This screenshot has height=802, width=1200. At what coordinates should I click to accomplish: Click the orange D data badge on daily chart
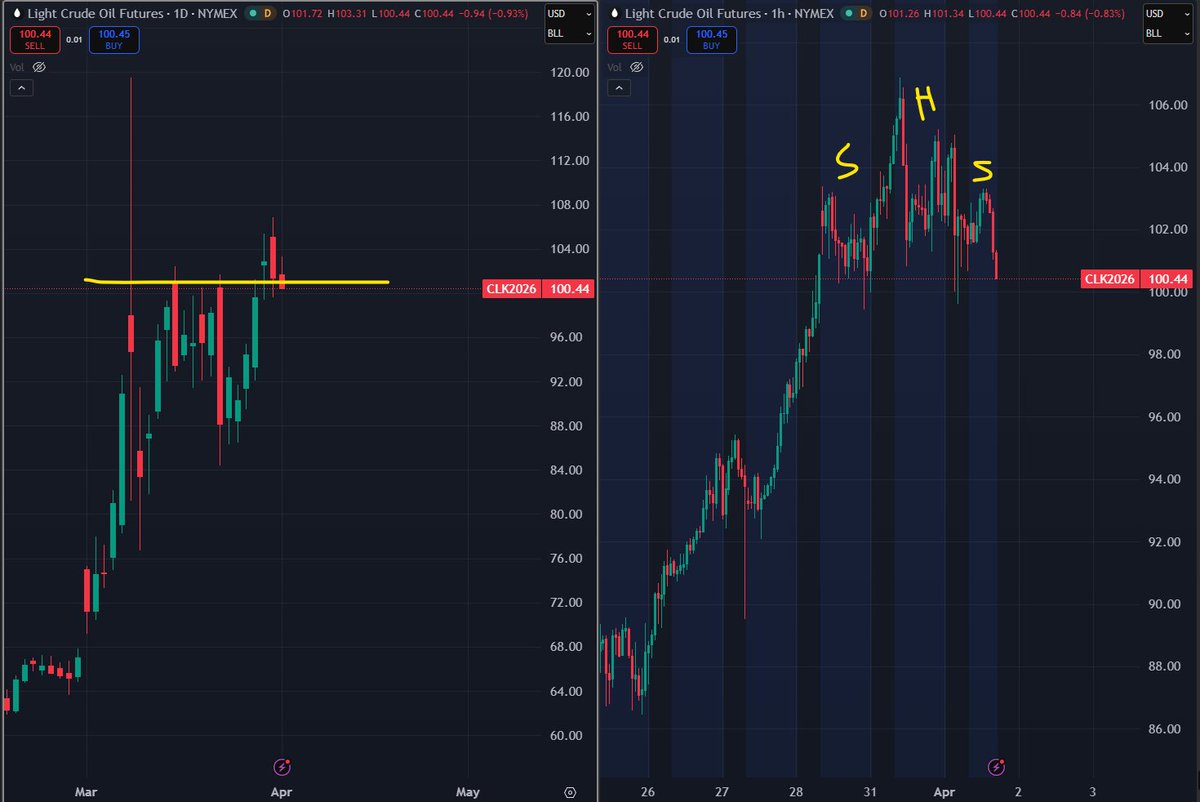click(268, 13)
